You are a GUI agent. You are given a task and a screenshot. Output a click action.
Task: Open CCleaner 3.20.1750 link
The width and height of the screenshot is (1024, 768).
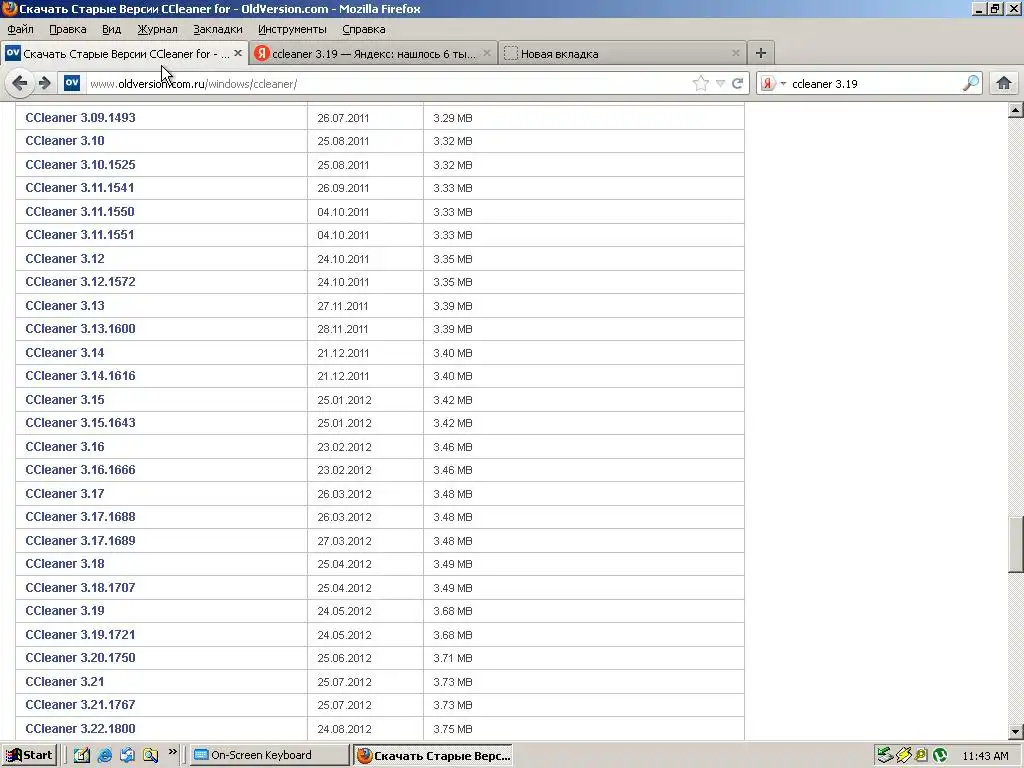(80, 658)
